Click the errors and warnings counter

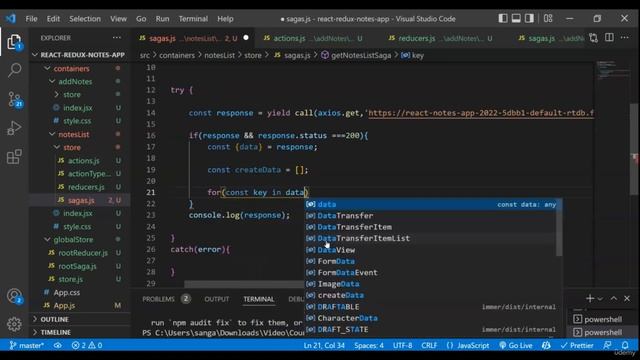87,345
